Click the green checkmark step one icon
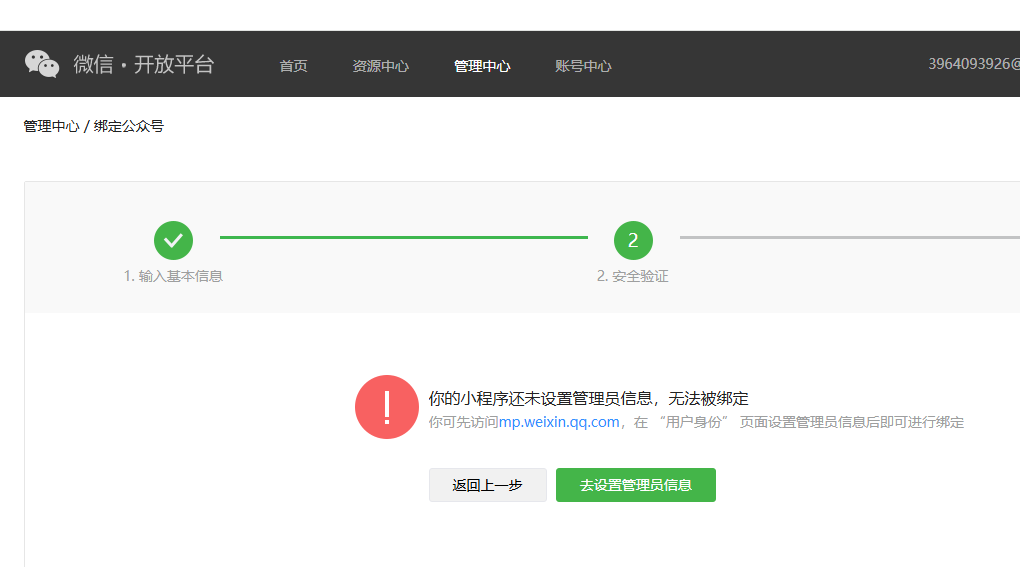This screenshot has height=567, width=1020. click(x=173, y=241)
